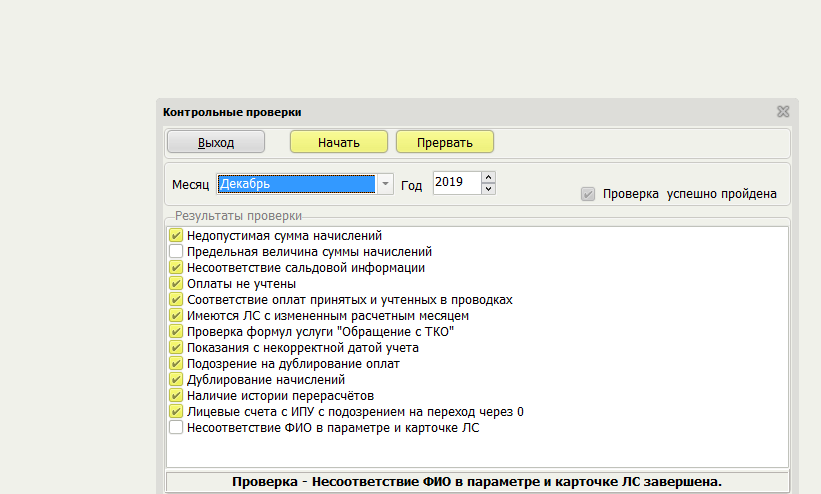The width and height of the screenshot is (821, 494).
Task: Toggle Подозрение на дублирование оплат checkbox
Action: (176, 364)
